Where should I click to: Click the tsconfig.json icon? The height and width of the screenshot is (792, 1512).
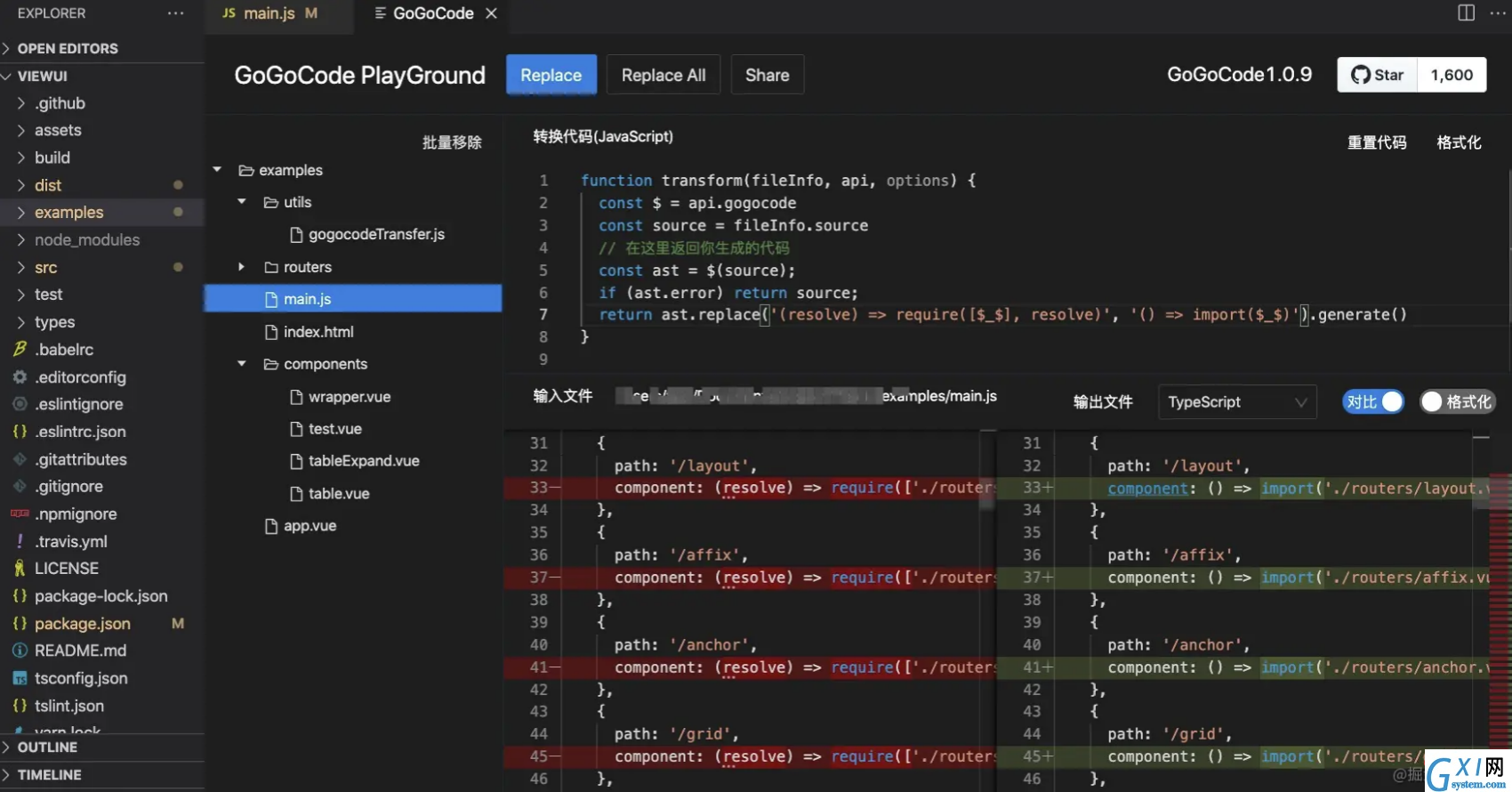(20, 678)
